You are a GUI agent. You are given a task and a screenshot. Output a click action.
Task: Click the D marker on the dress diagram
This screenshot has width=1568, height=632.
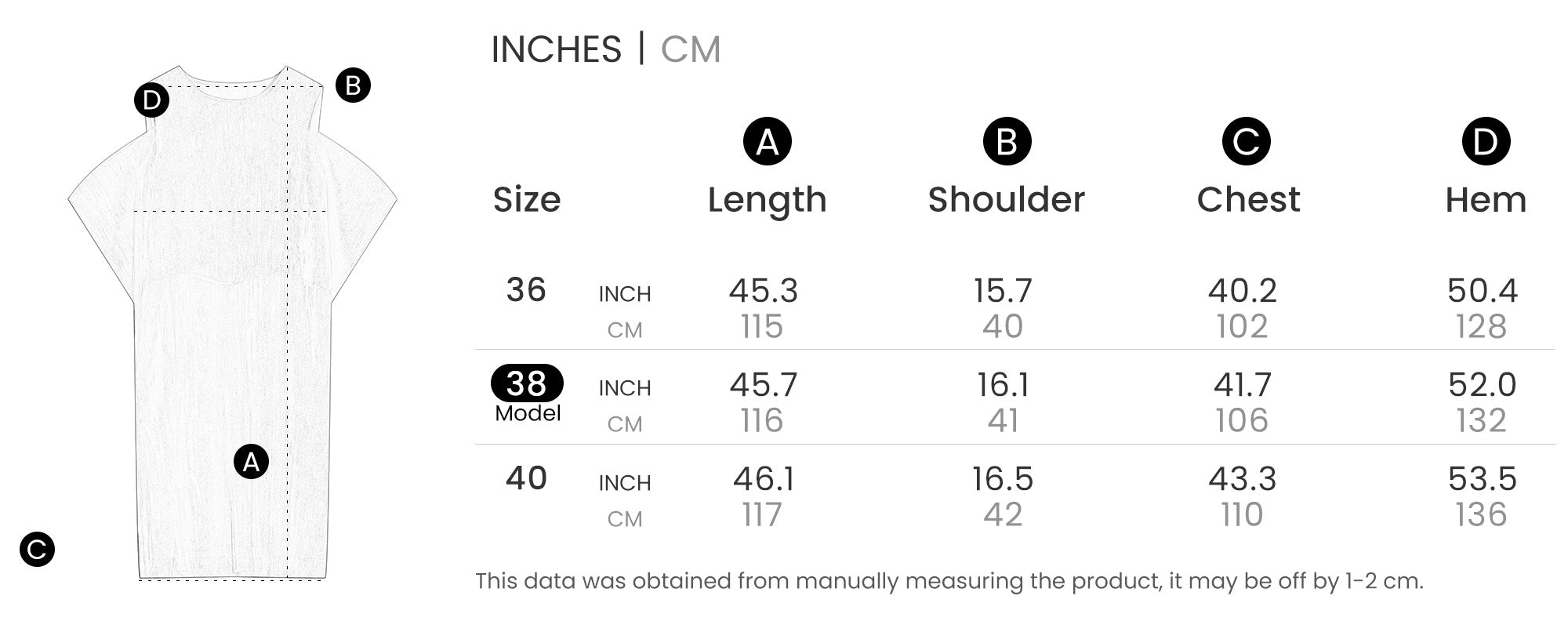[151, 100]
